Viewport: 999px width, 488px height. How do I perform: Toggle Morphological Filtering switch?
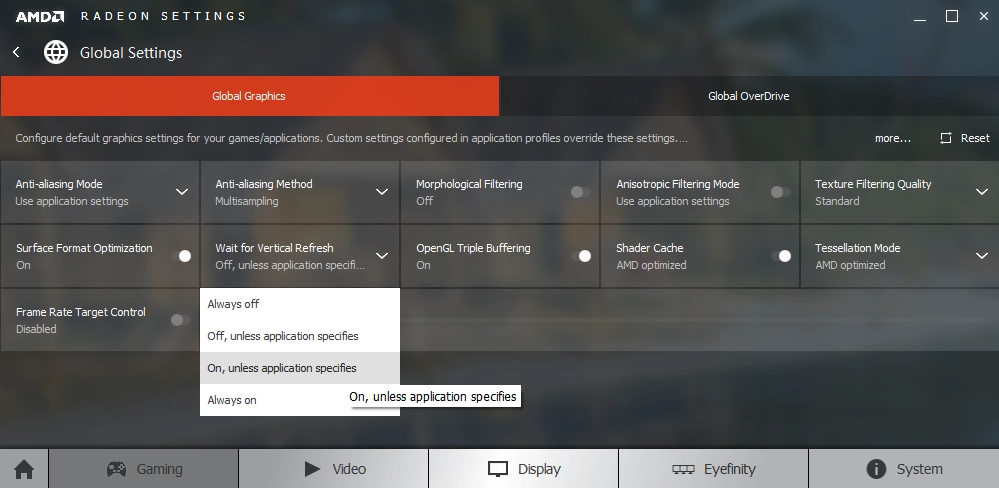click(x=580, y=192)
